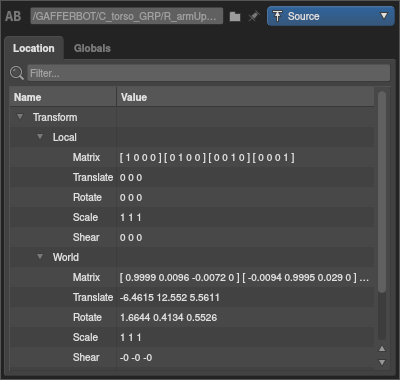Click World Matrix value starting 0.9999
The height and width of the screenshot is (380, 400).
pos(244,277)
